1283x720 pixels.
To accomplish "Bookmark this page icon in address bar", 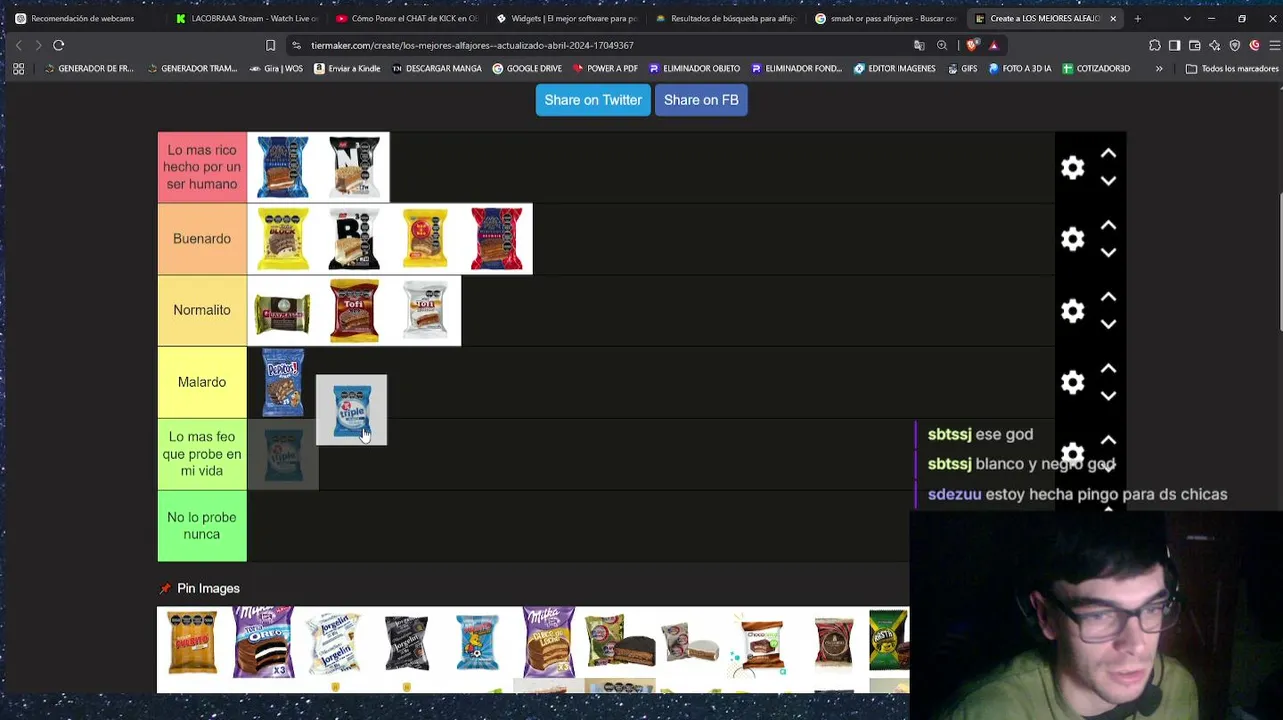I will (270, 45).
